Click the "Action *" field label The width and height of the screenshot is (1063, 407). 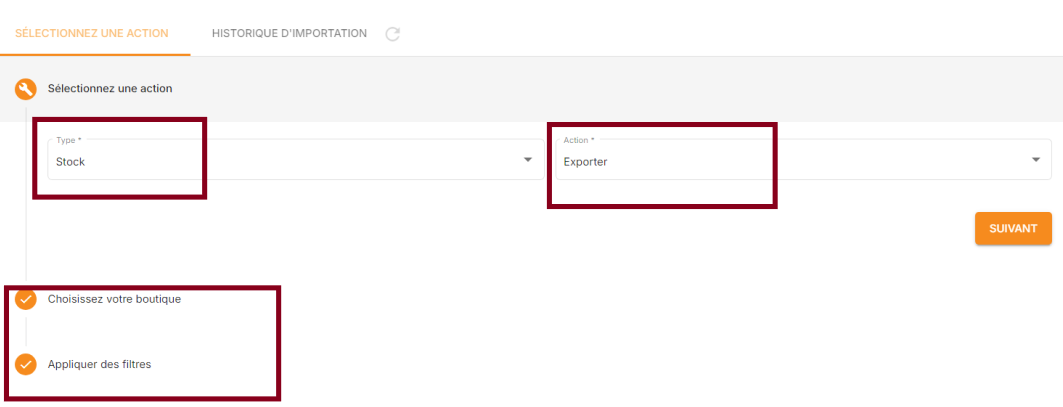point(579,140)
